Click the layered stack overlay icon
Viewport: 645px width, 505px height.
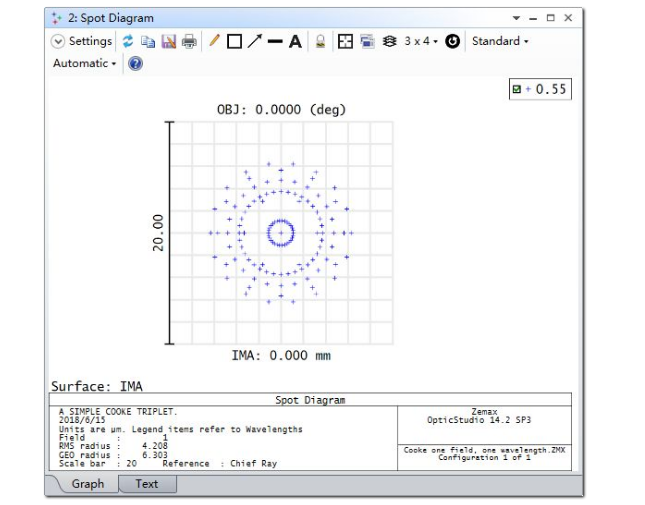pyautogui.click(x=389, y=42)
